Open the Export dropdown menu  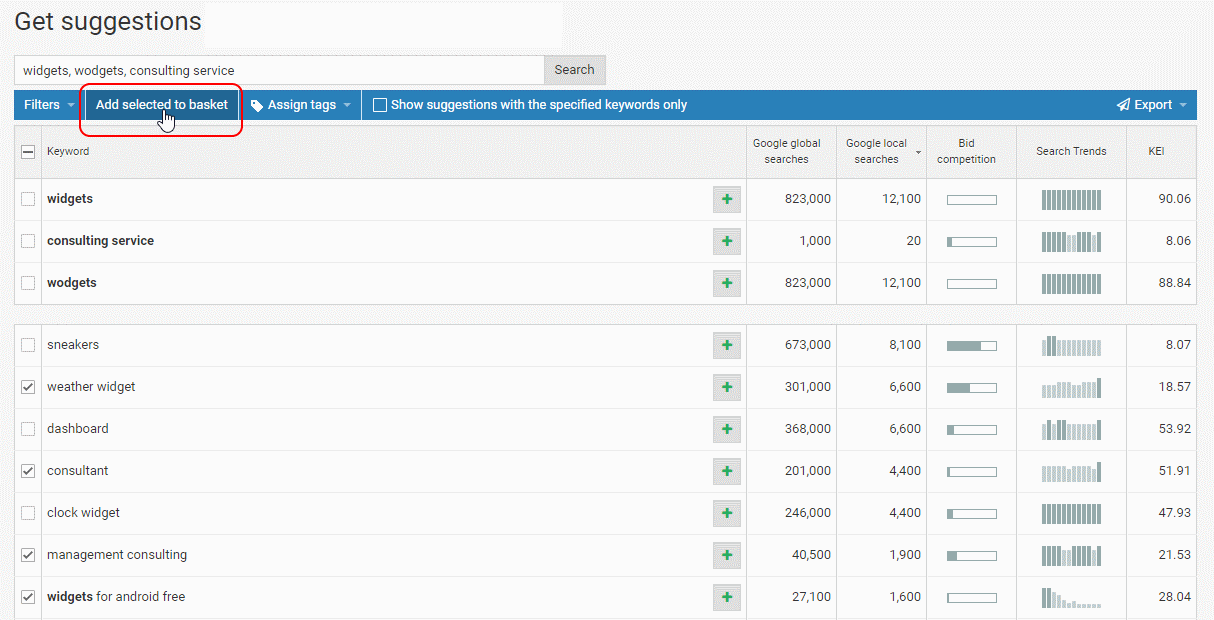click(x=1152, y=105)
